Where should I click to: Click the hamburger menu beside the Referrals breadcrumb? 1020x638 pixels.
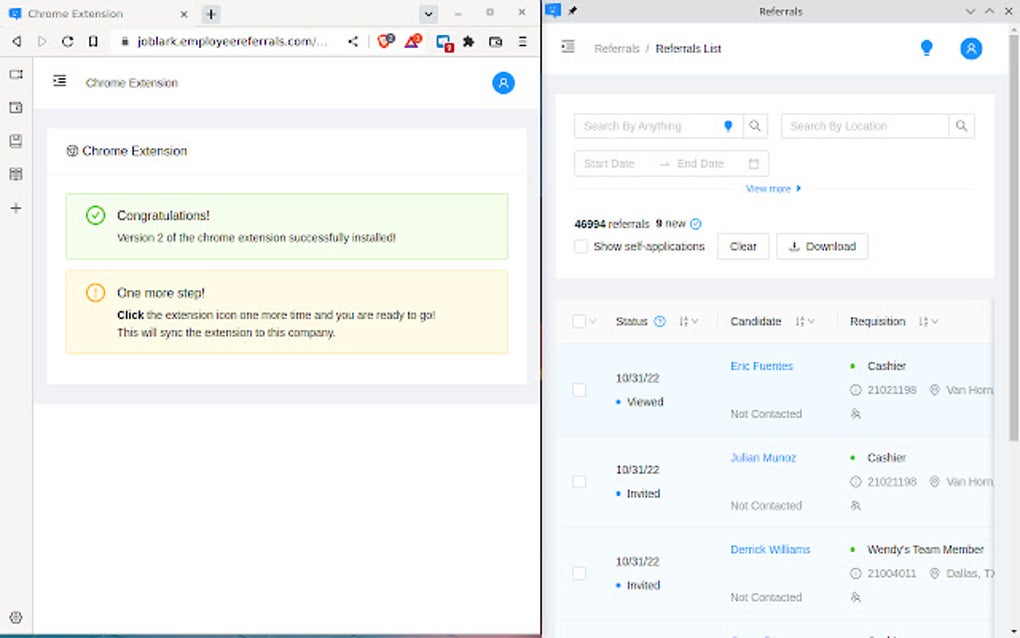point(570,47)
